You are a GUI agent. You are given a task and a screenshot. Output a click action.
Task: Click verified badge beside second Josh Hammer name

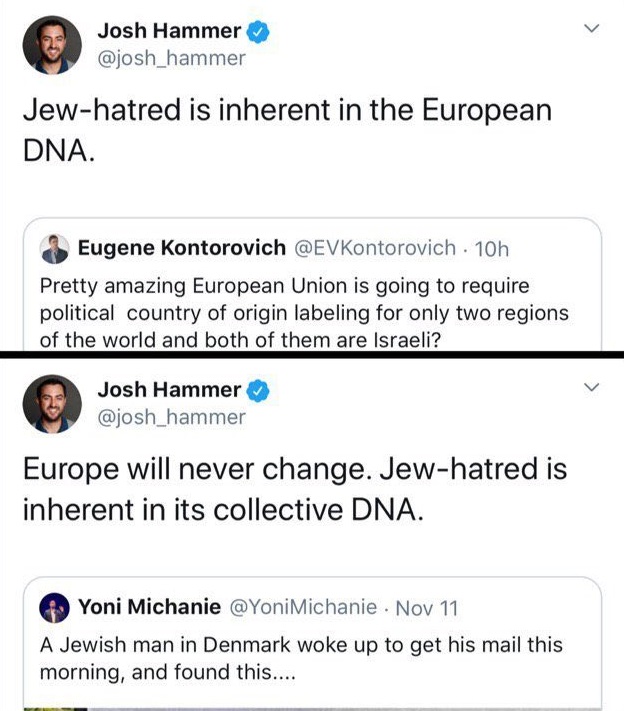[x=258, y=391]
